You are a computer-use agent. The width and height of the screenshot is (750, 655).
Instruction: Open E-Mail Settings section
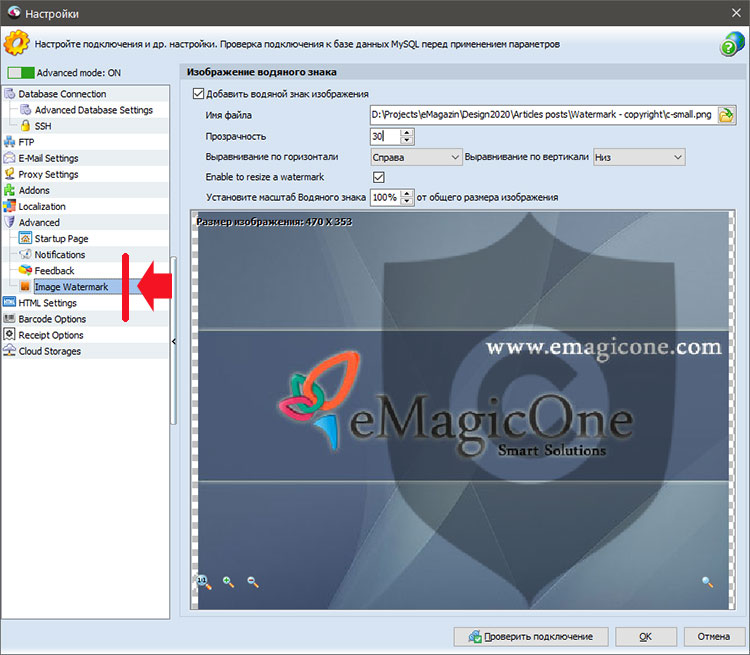click(x=48, y=158)
